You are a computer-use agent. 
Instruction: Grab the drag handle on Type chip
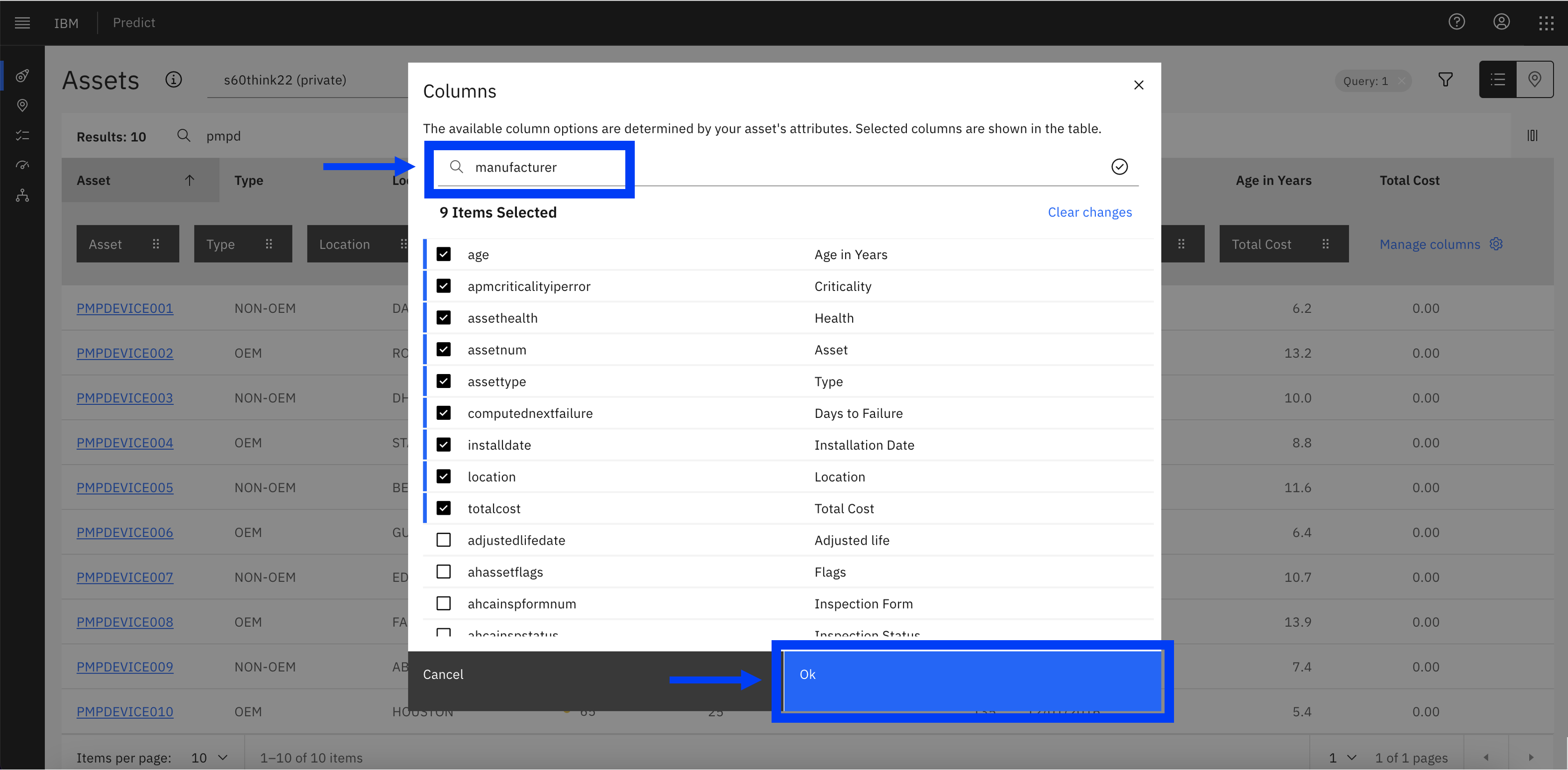tap(269, 243)
